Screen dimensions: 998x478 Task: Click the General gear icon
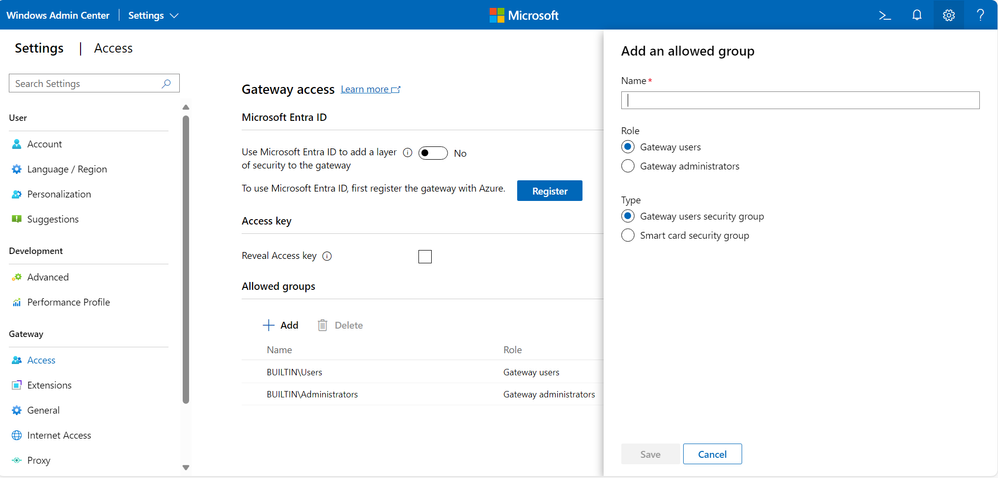coord(17,411)
